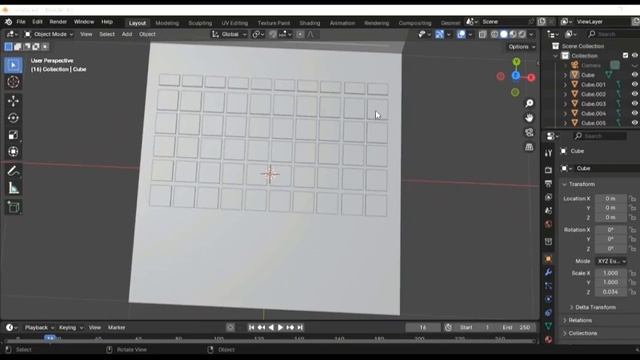Open the Material properties tab
The width and height of the screenshot is (640, 360).
pyautogui.click(x=548, y=340)
